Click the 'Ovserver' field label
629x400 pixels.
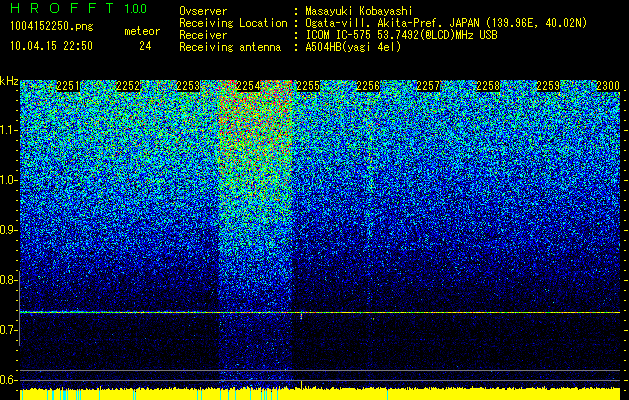203,11
